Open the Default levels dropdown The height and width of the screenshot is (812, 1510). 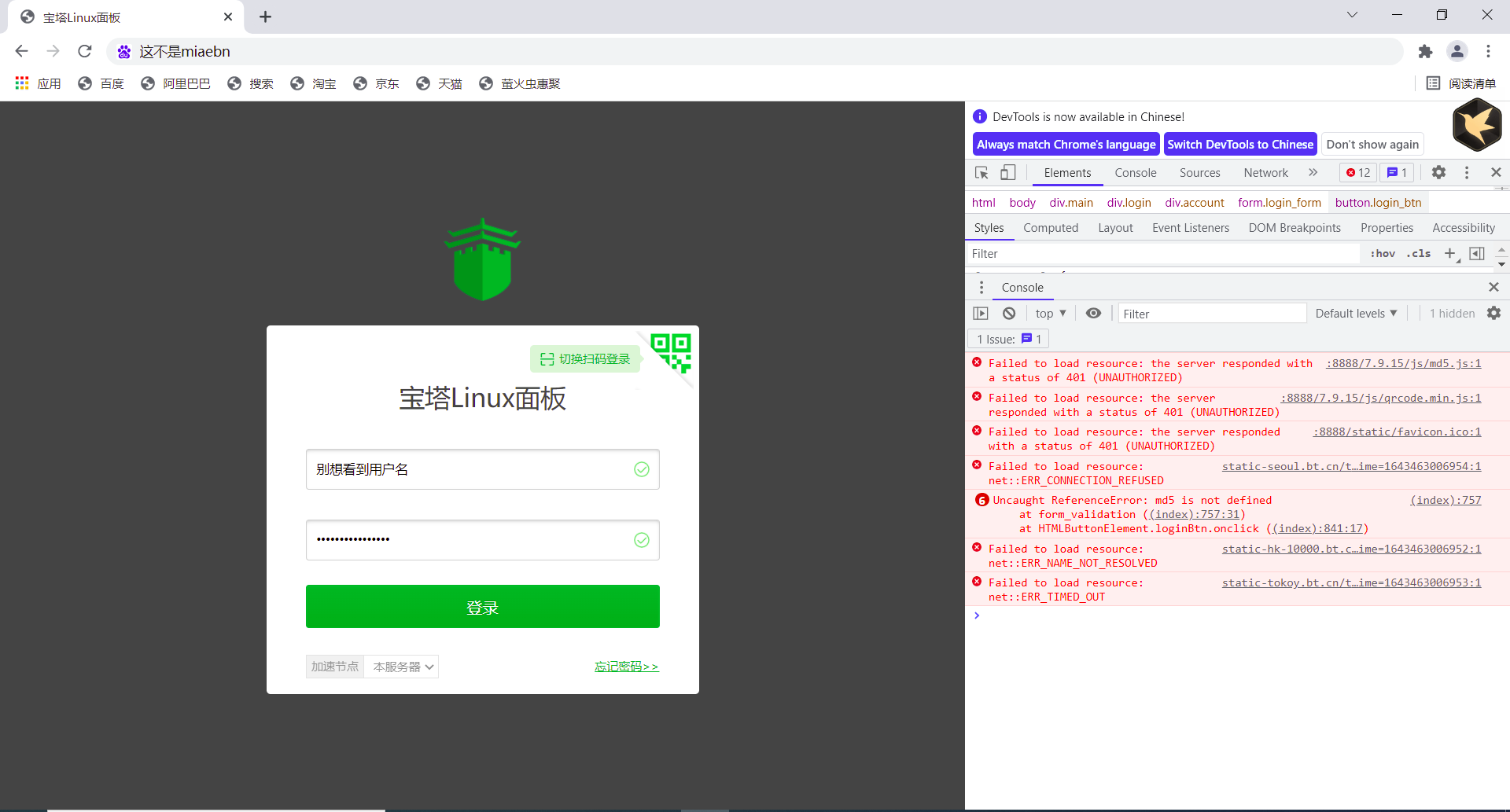click(1356, 314)
